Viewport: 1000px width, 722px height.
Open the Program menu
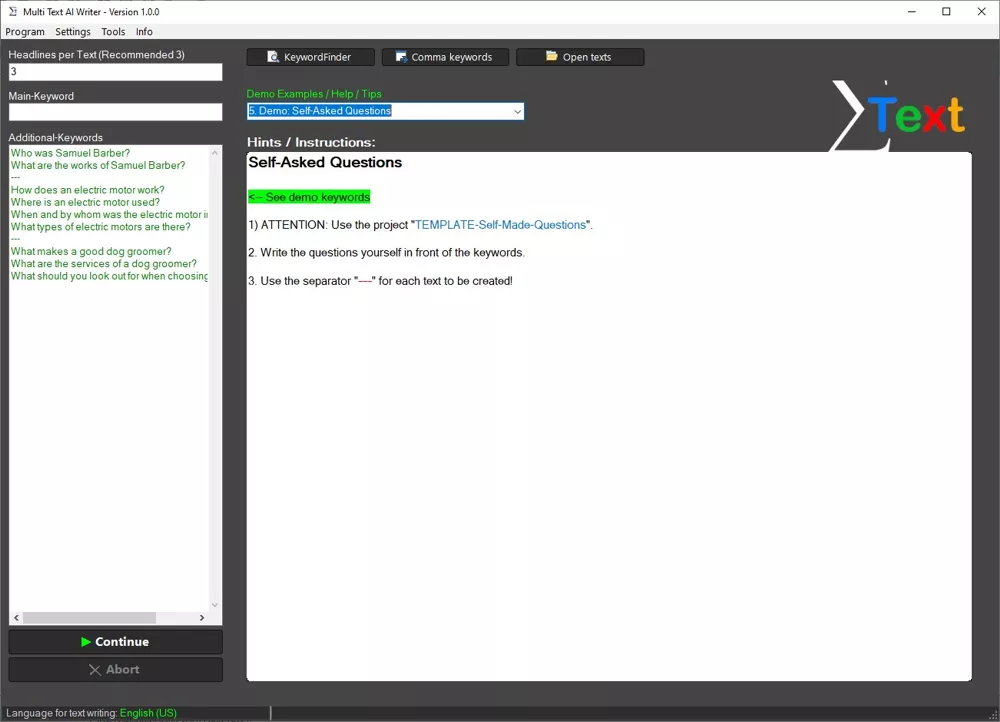[25, 31]
